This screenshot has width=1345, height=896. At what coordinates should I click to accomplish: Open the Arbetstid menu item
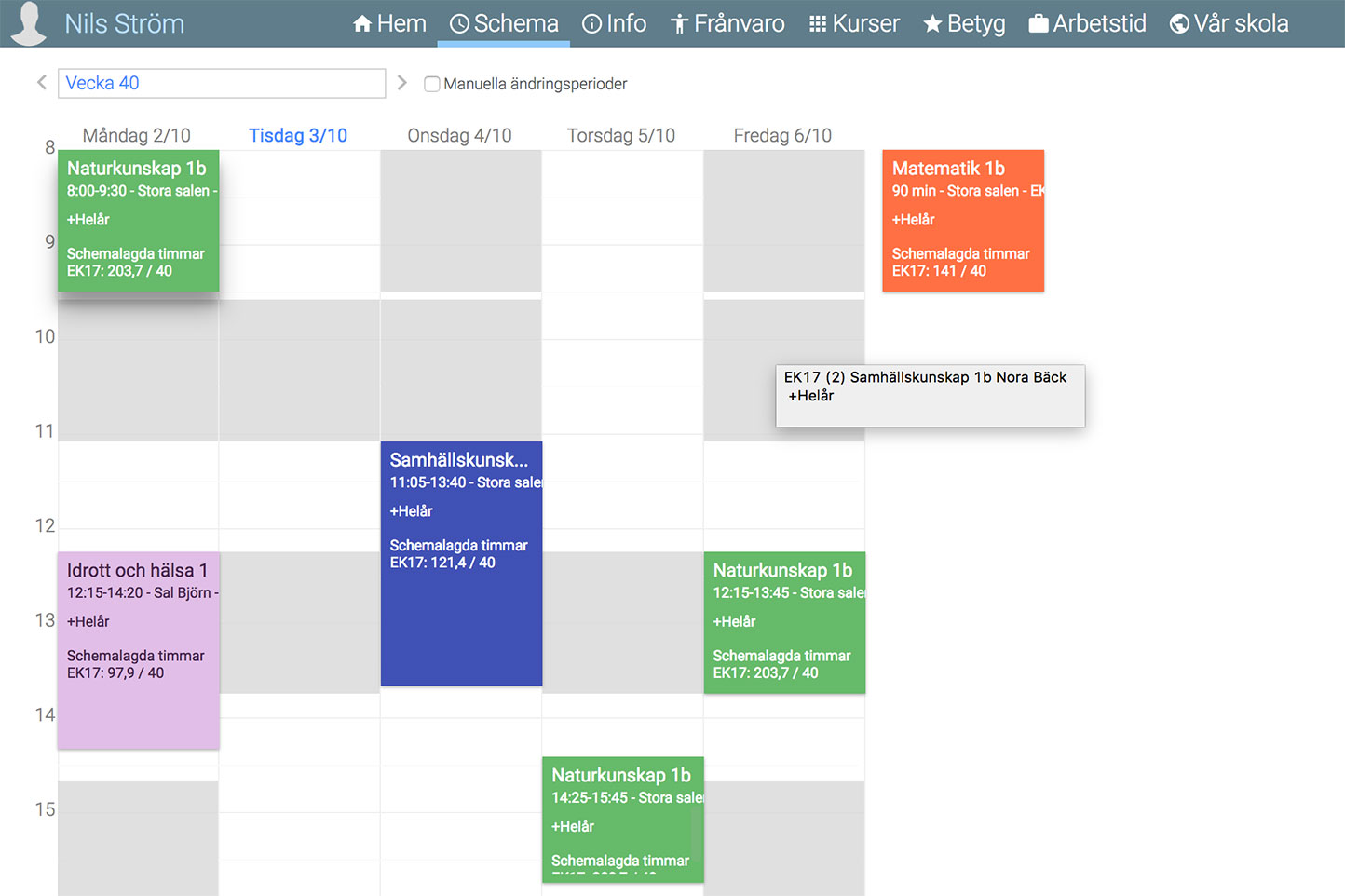pyautogui.click(x=1087, y=23)
